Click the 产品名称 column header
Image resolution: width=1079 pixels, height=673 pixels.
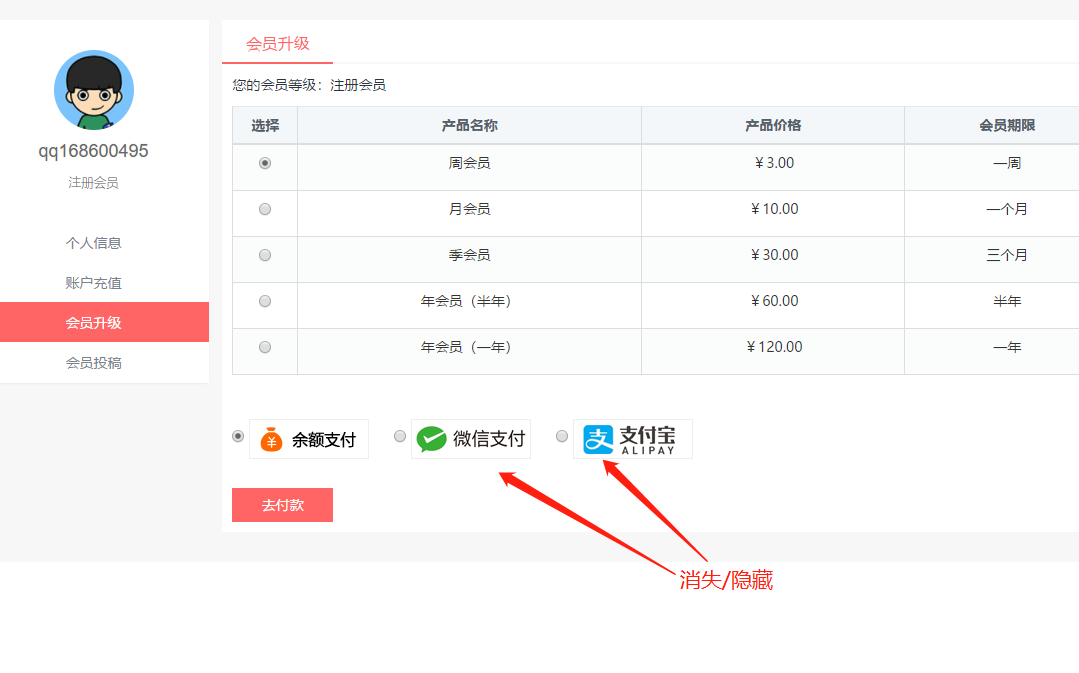tap(469, 125)
